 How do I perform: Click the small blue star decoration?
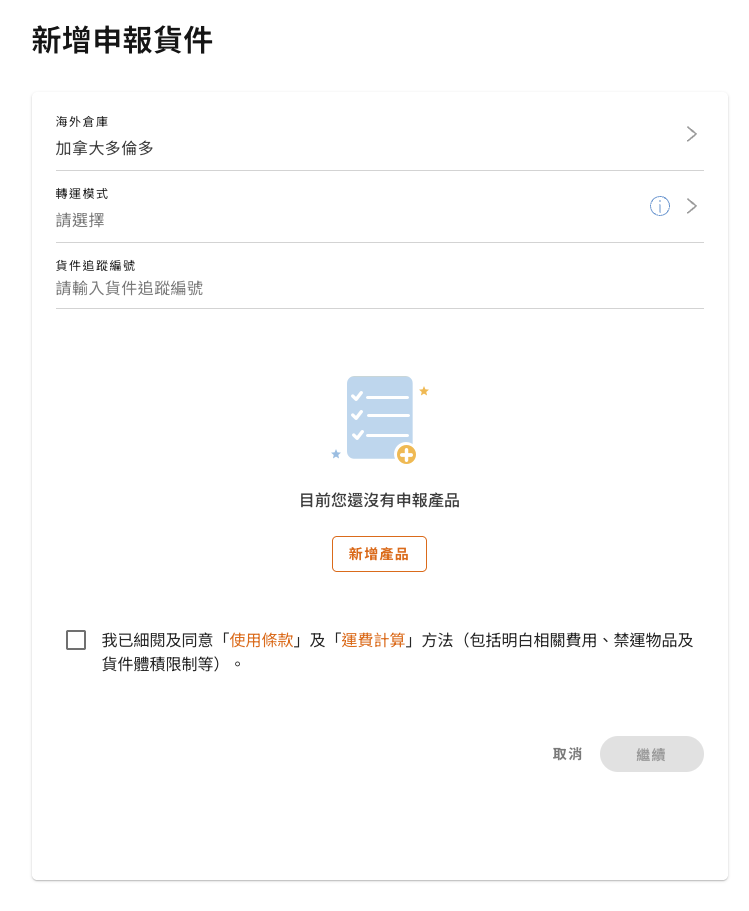(x=336, y=454)
